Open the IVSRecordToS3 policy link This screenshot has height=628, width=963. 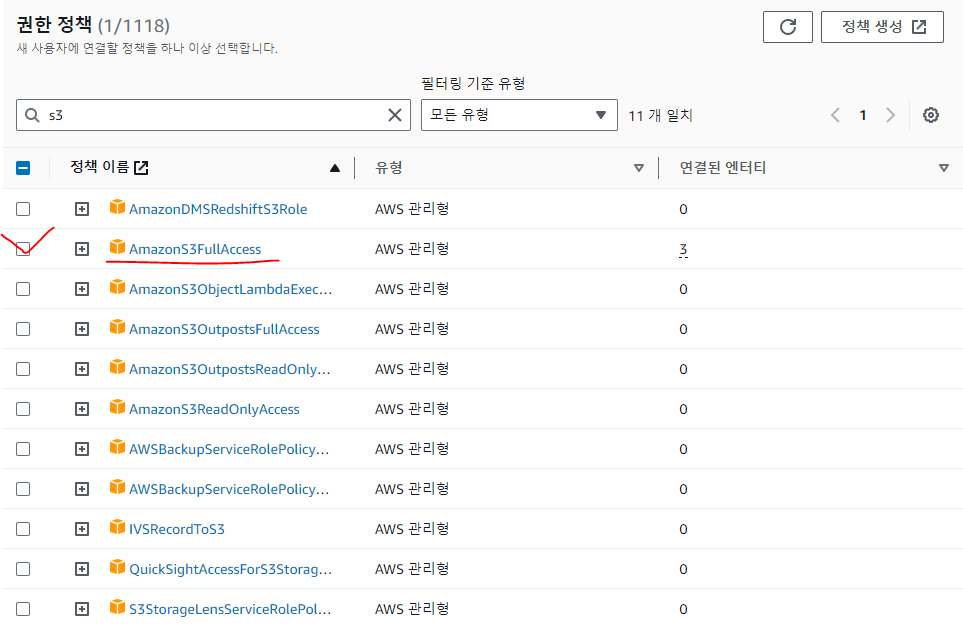(x=177, y=529)
